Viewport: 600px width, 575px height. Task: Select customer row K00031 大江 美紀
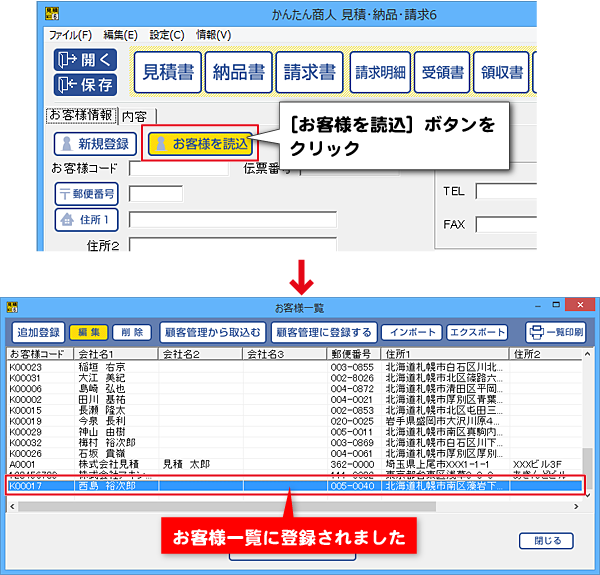(294, 378)
